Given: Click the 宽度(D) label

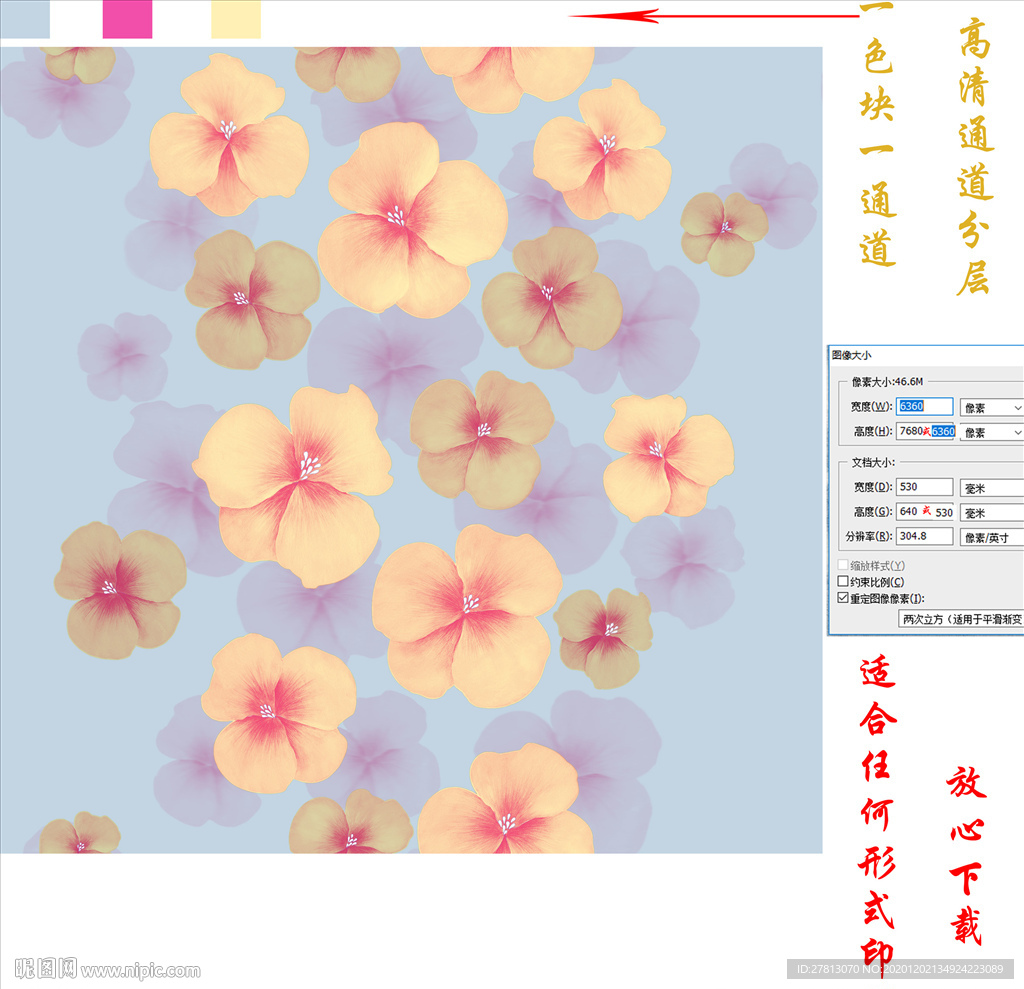Looking at the screenshot, I should tap(872, 487).
